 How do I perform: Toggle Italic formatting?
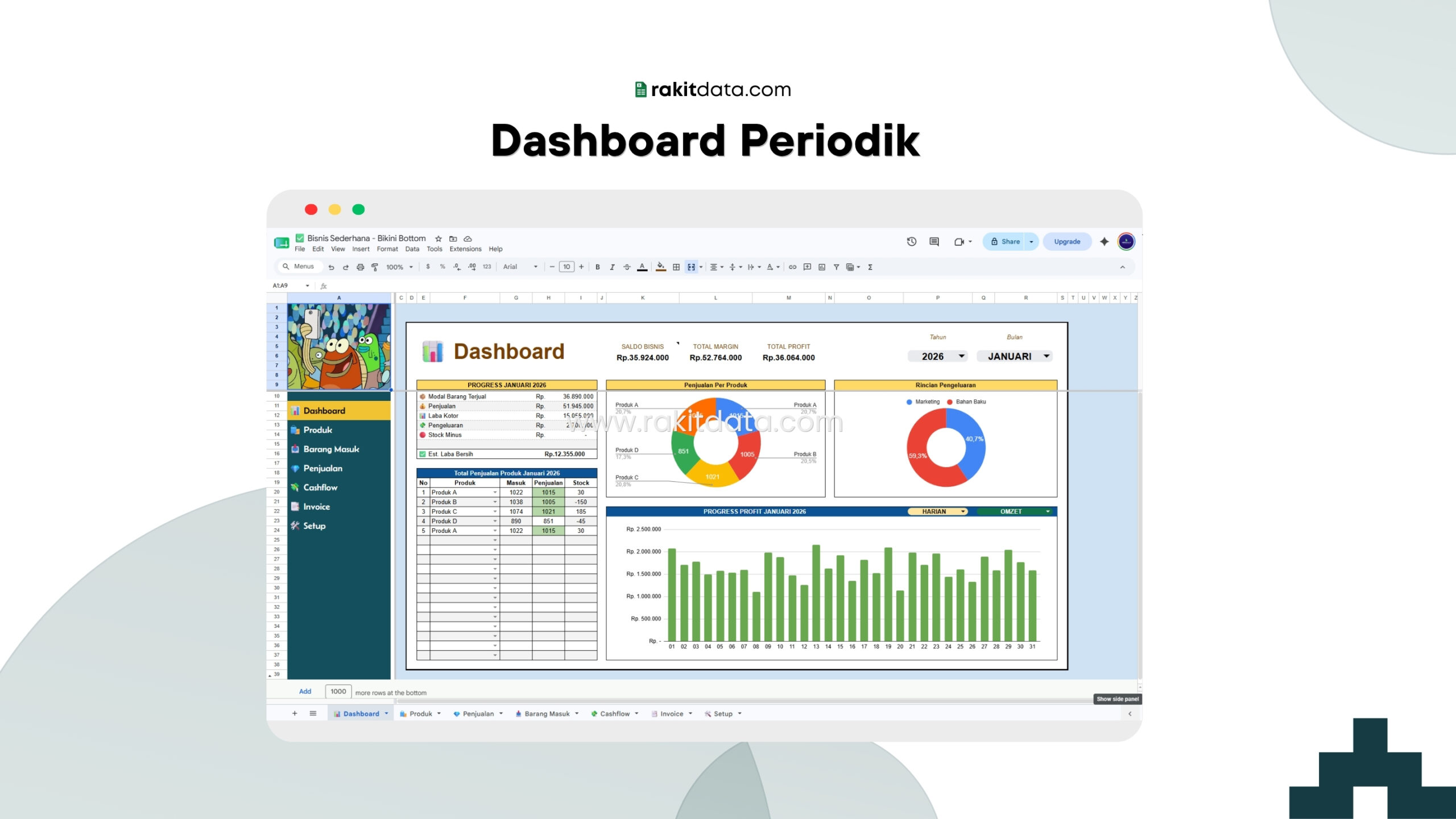pos(612,267)
